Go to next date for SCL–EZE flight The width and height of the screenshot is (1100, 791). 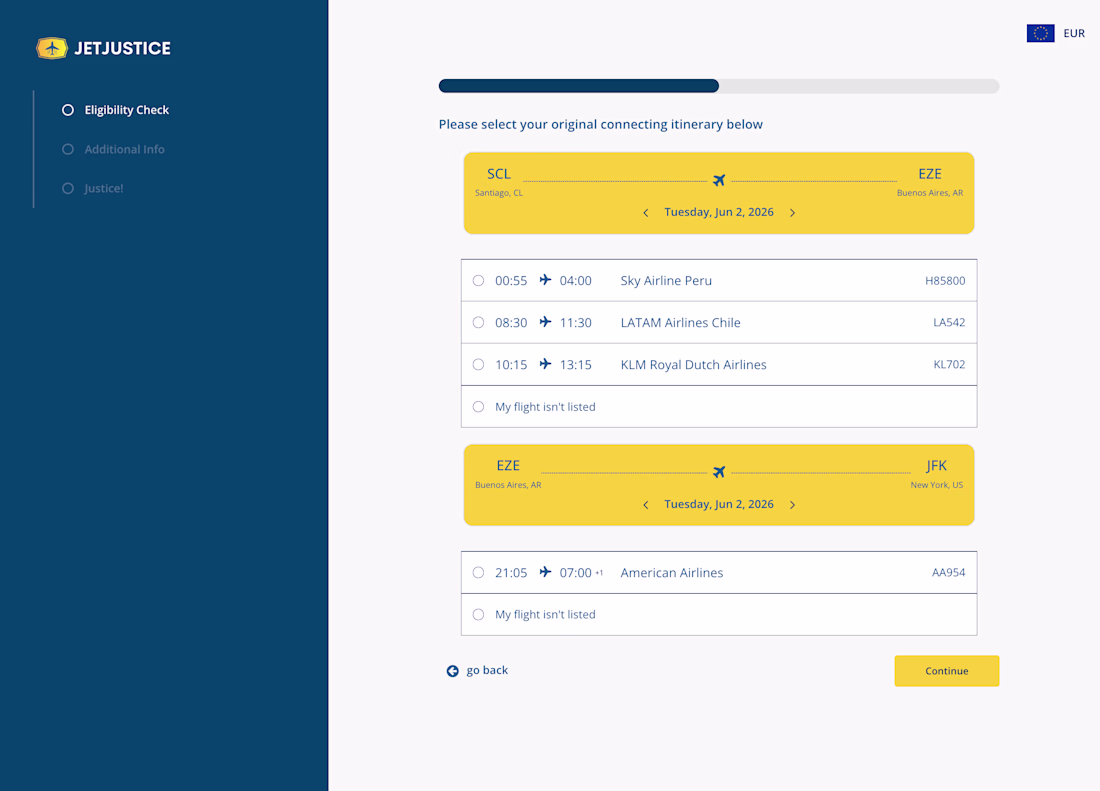pos(793,212)
